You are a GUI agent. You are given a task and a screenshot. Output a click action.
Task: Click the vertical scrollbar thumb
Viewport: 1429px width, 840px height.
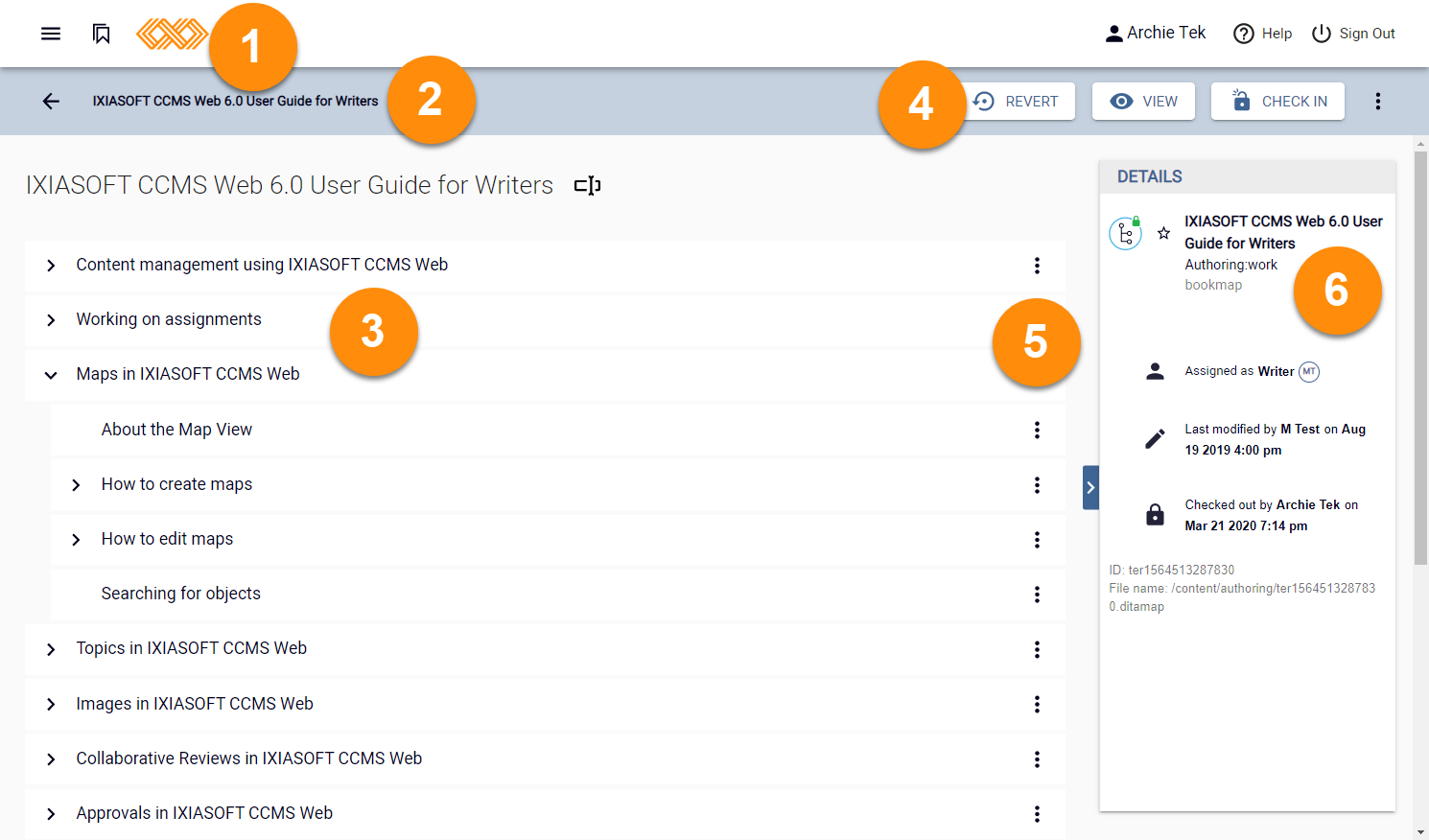[x=1420, y=358]
